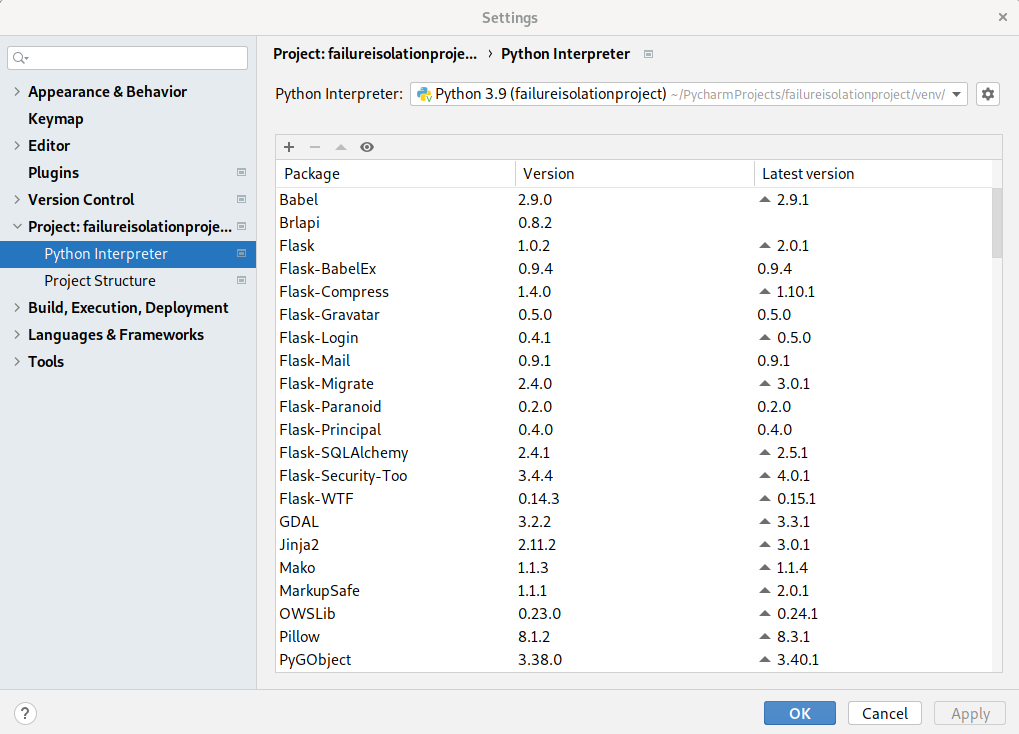Screen dimensions: 1019x734
Task: Select the Babel package row
Action: click(x=634, y=200)
